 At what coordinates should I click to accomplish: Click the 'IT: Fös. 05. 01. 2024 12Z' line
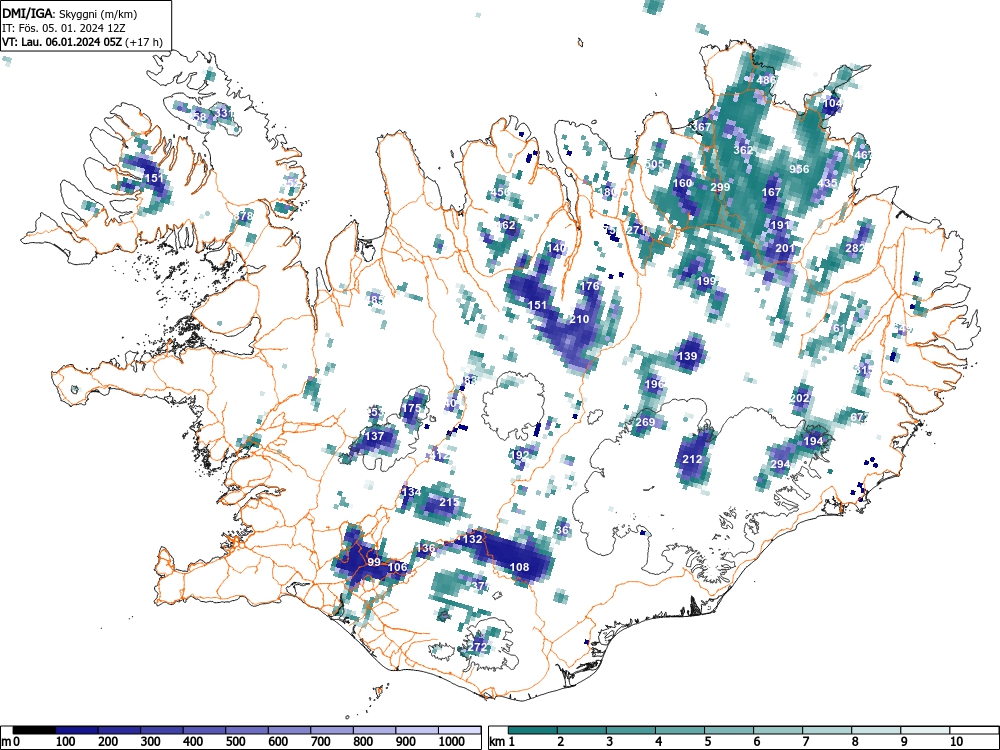(64, 28)
